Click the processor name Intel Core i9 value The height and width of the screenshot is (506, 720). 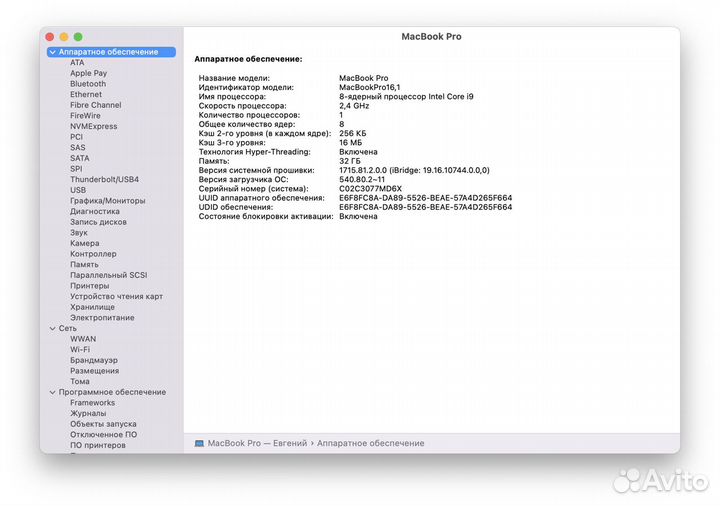point(406,96)
